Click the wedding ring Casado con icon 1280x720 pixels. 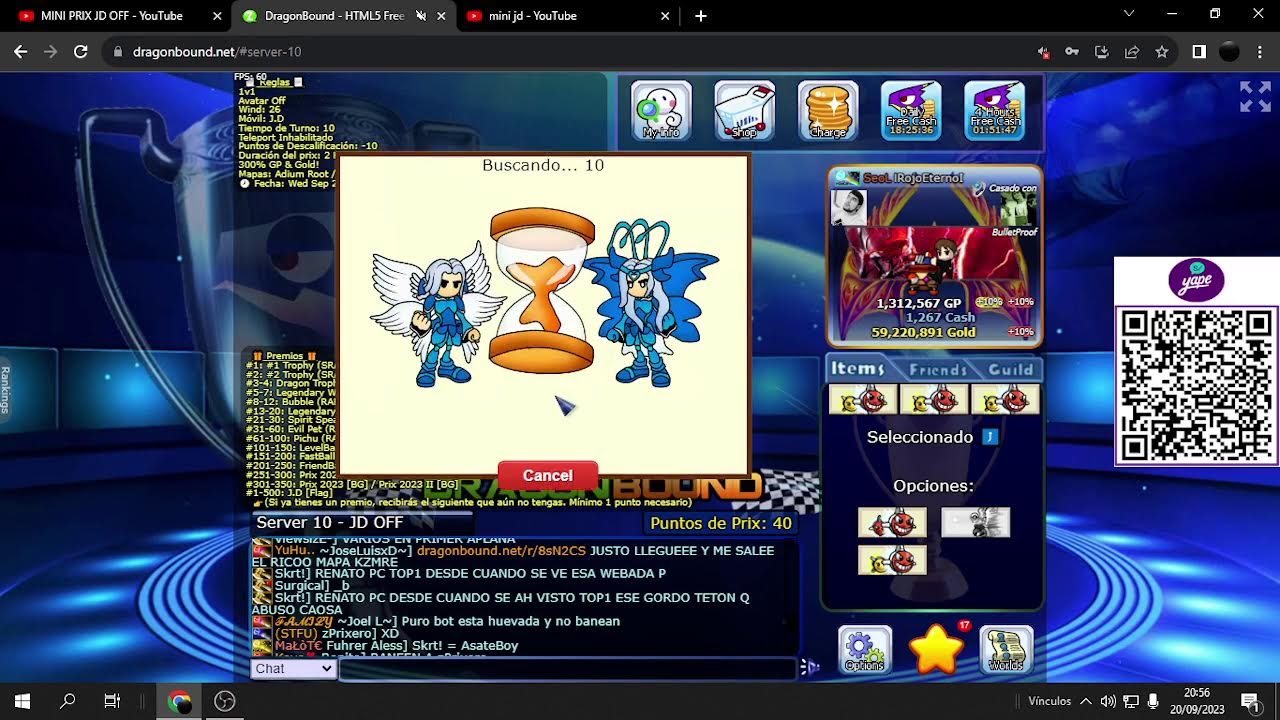980,188
